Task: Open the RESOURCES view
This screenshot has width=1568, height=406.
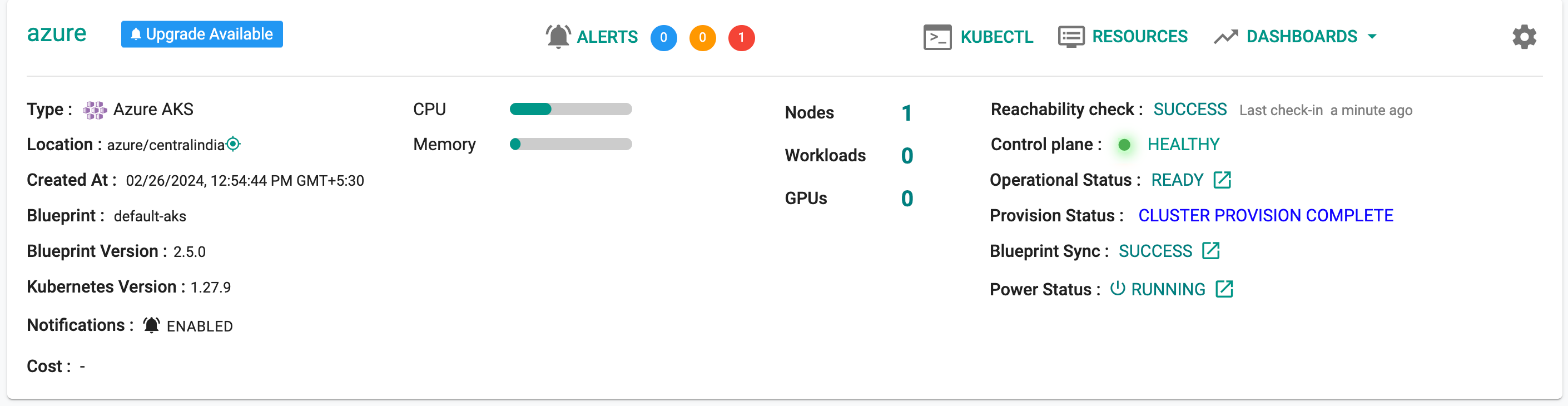Action: [x=1139, y=37]
